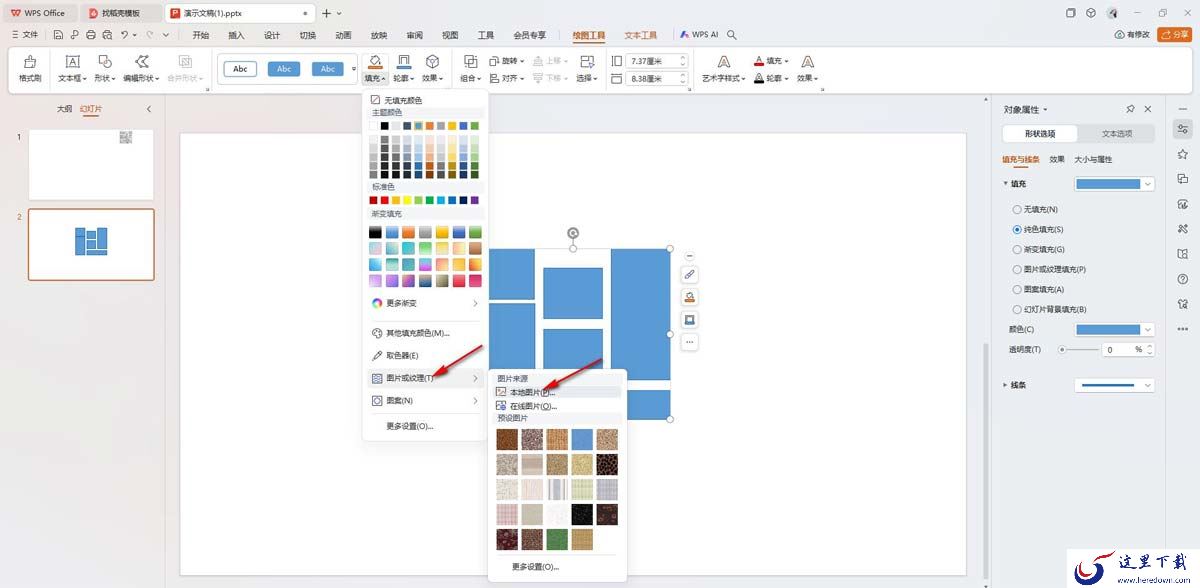
Task: Click the Share (分享) button
Action: coord(1175,34)
